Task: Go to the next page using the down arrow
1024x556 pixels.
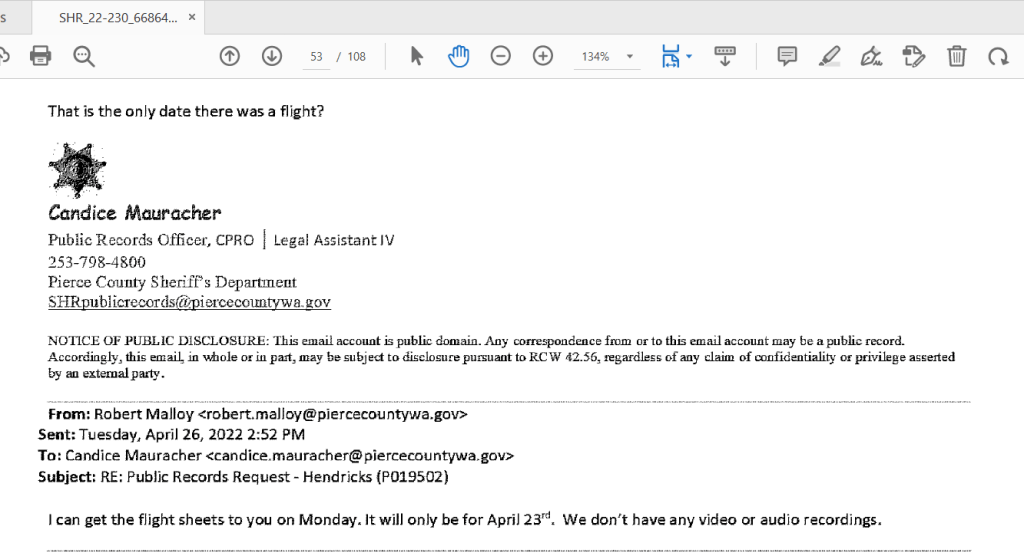Action: click(272, 56)
